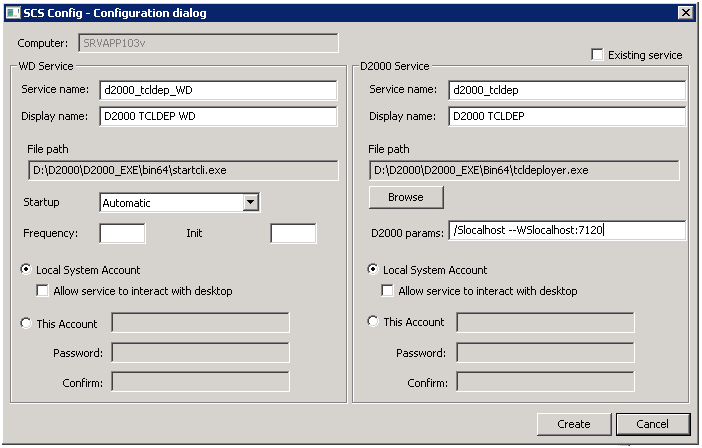The height and width of the screenshot is (448, 702).
Task: Select WD Service Local System Account radio
Action: click(27, 270)
